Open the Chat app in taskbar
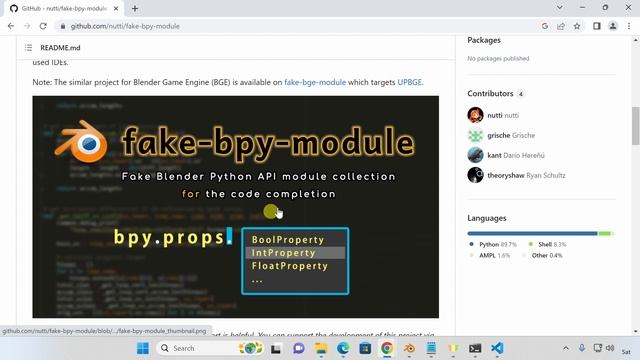 [x=298, y=349]
